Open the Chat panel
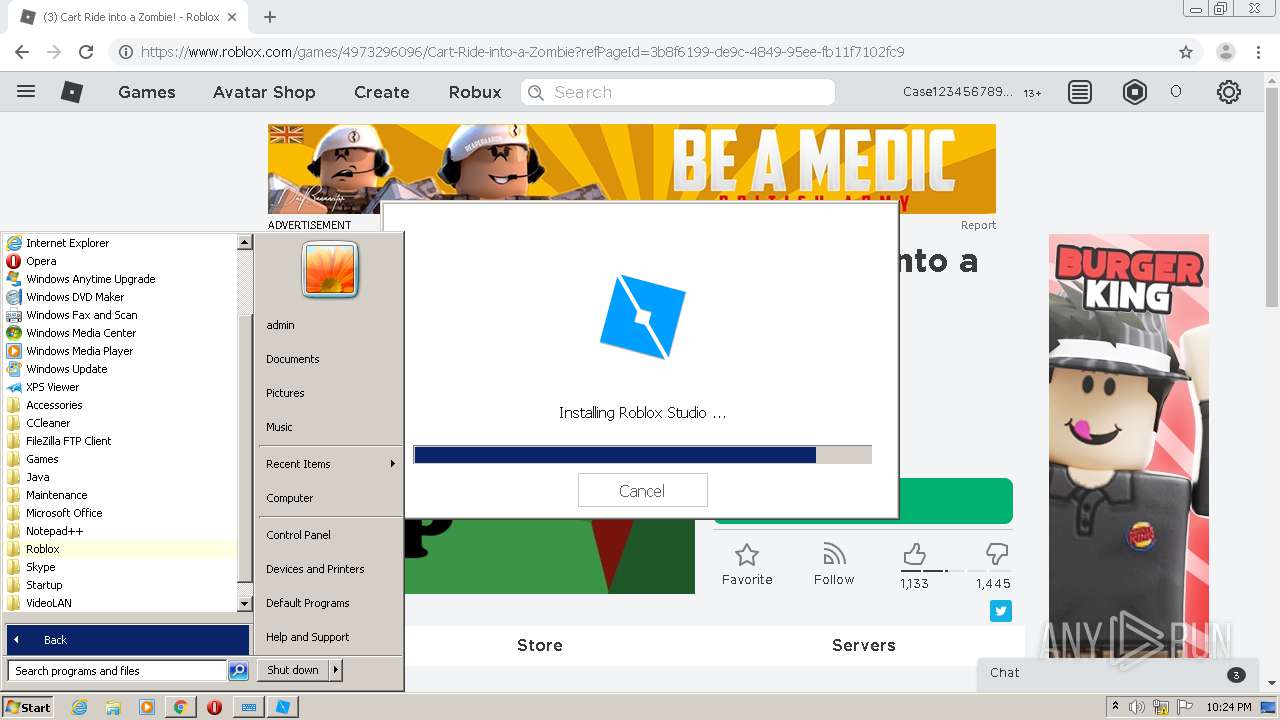This screenshot has width=1280, height=720. tap(1117, 673)
